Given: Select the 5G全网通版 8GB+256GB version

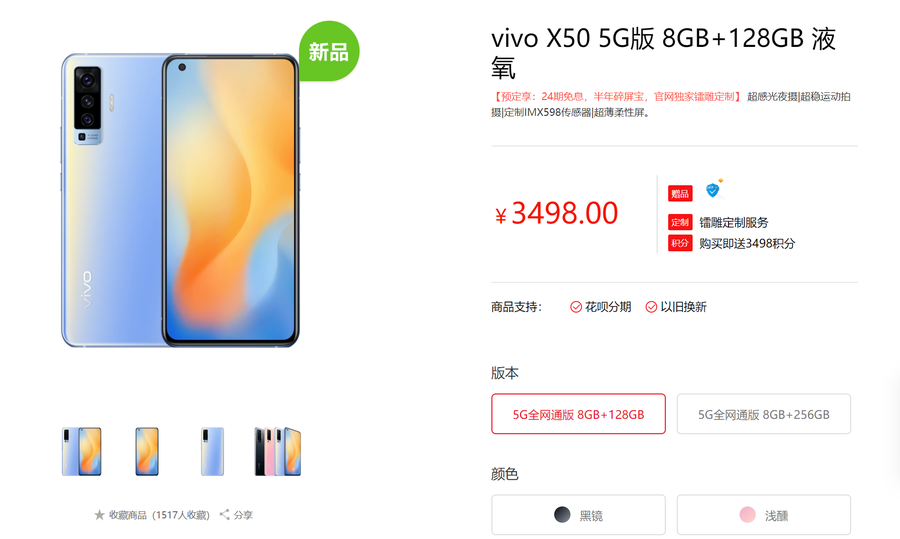Looking at the screenshot, I should click(763, 414).
